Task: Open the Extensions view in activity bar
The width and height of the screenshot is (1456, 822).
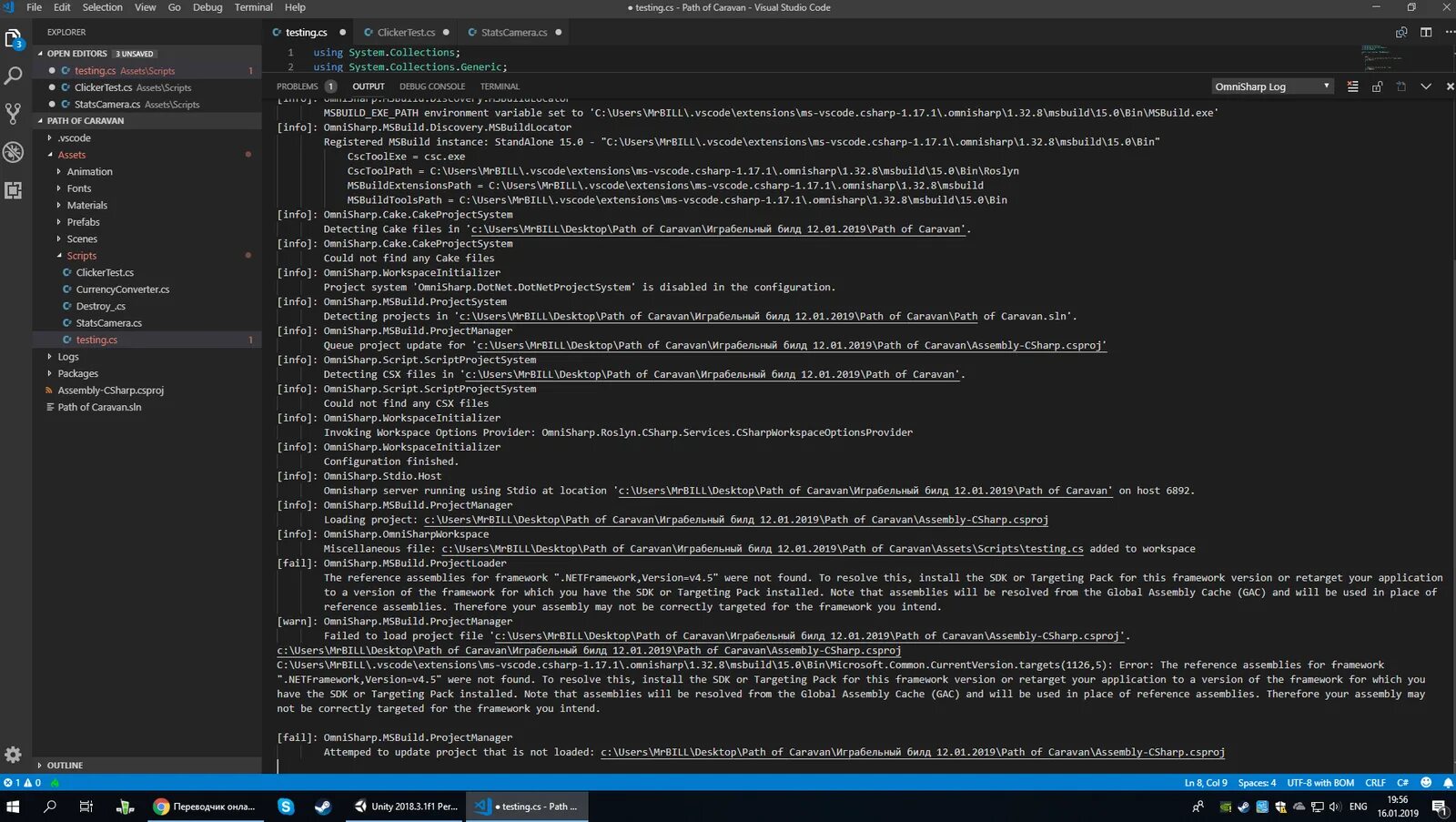Action: pos(14,190)
